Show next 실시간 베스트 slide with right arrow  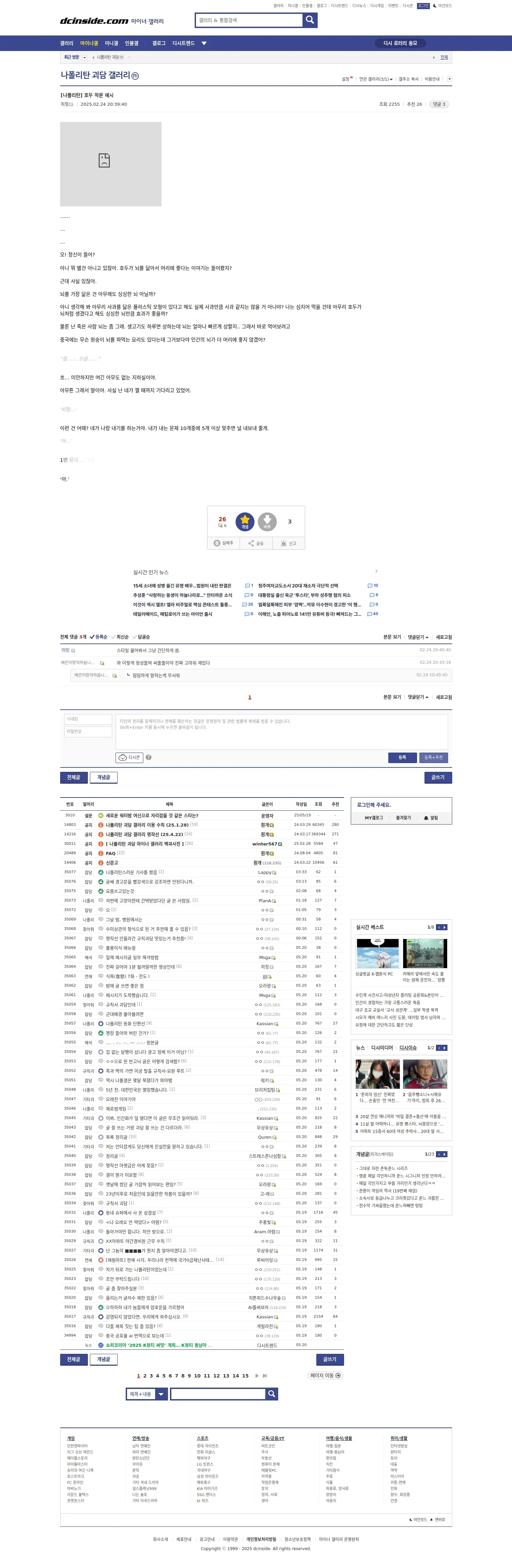[x=444, y=927]
